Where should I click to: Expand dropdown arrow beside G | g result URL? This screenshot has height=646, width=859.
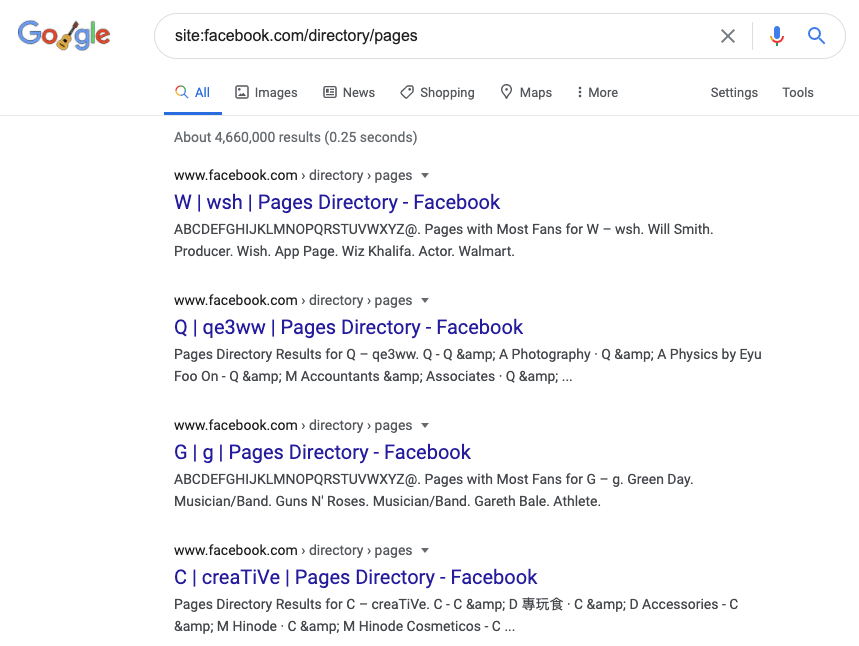pos(425,425)
